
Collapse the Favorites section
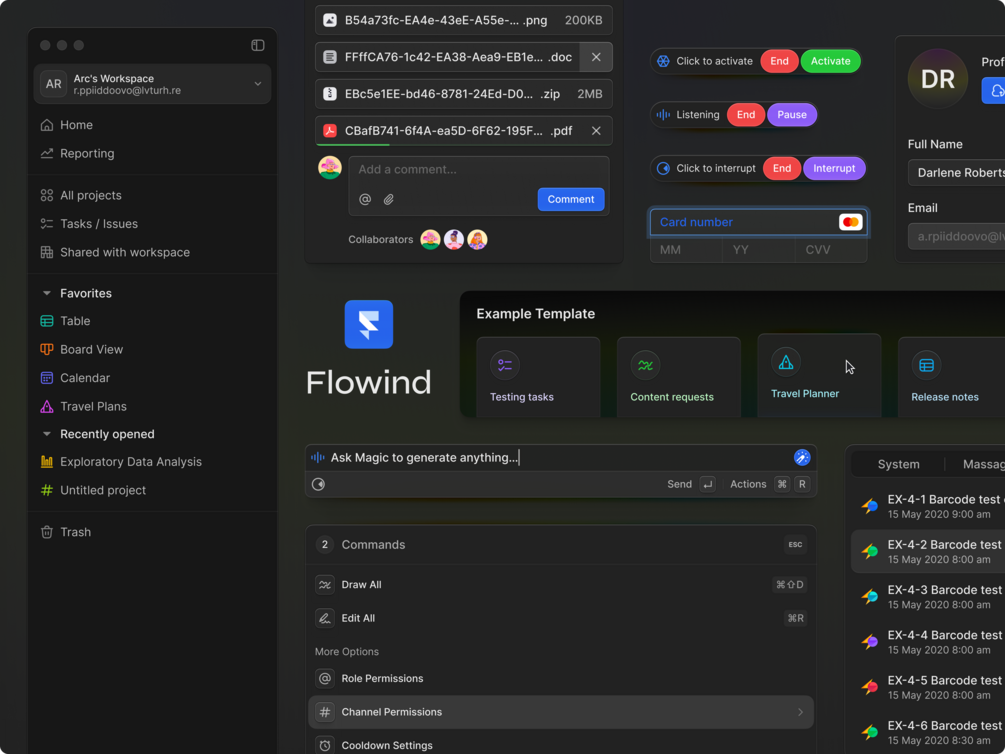tap(46, 293)
